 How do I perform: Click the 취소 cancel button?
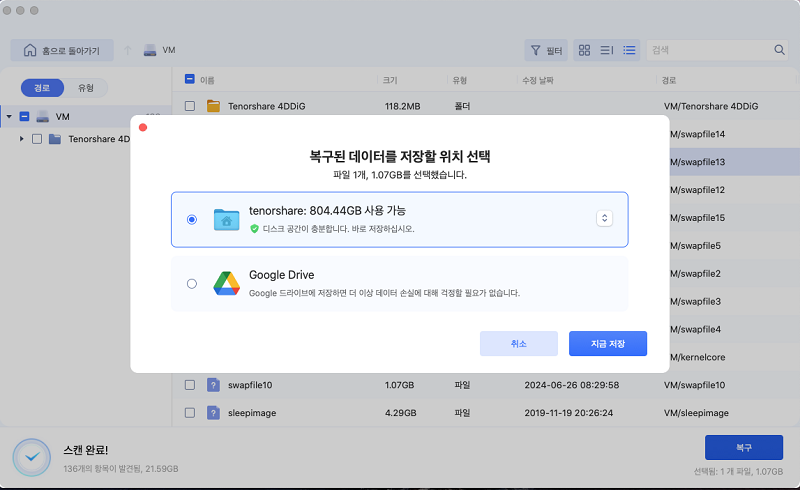(x=518, y=343)
